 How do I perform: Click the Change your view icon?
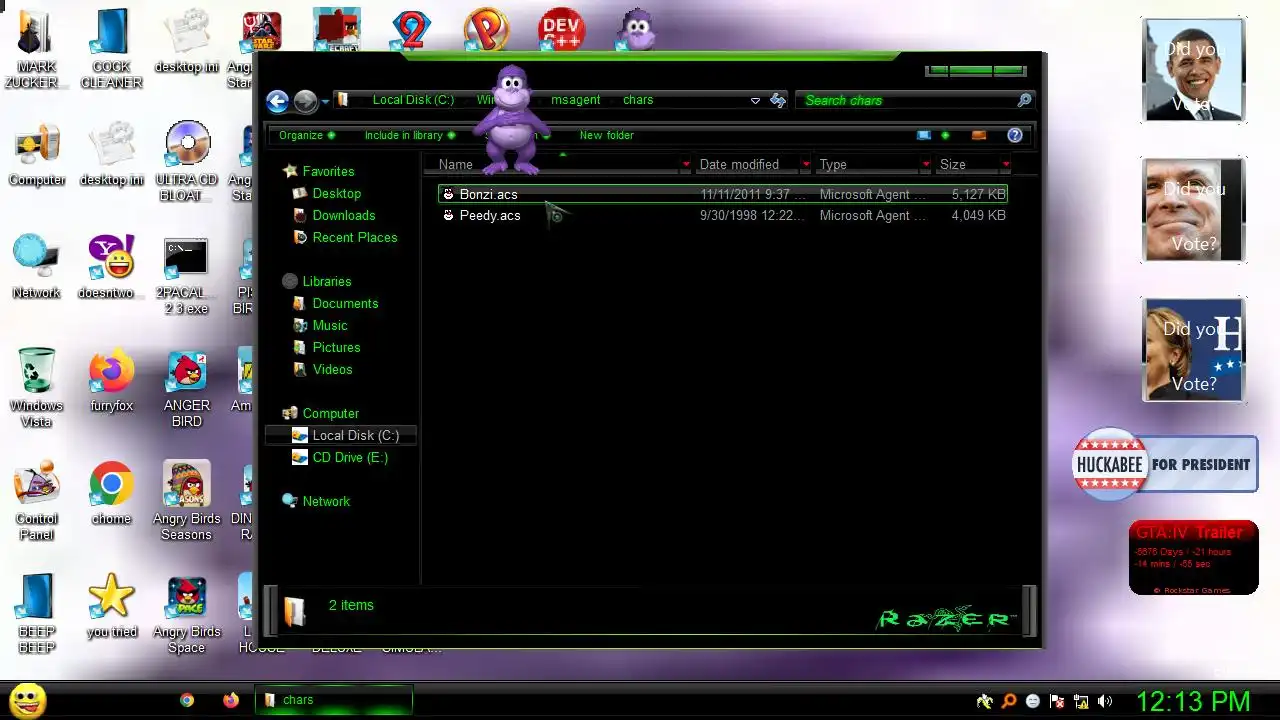pos(924,135)
